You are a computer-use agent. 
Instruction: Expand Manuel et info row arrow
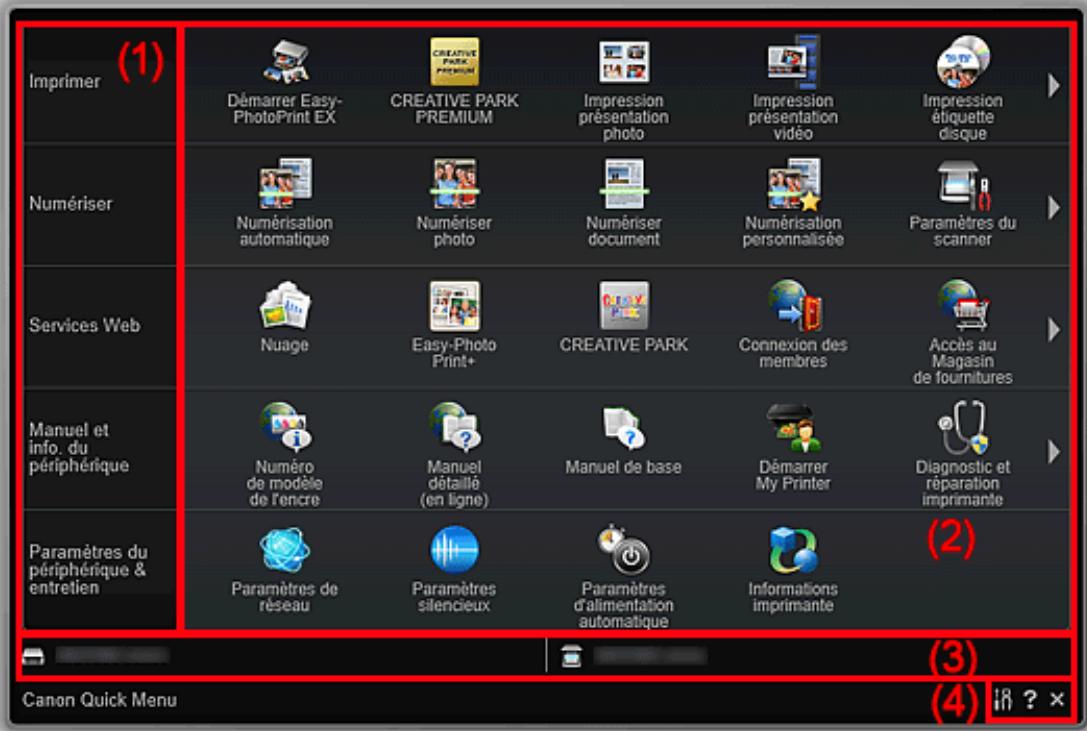coord(1054,452)
